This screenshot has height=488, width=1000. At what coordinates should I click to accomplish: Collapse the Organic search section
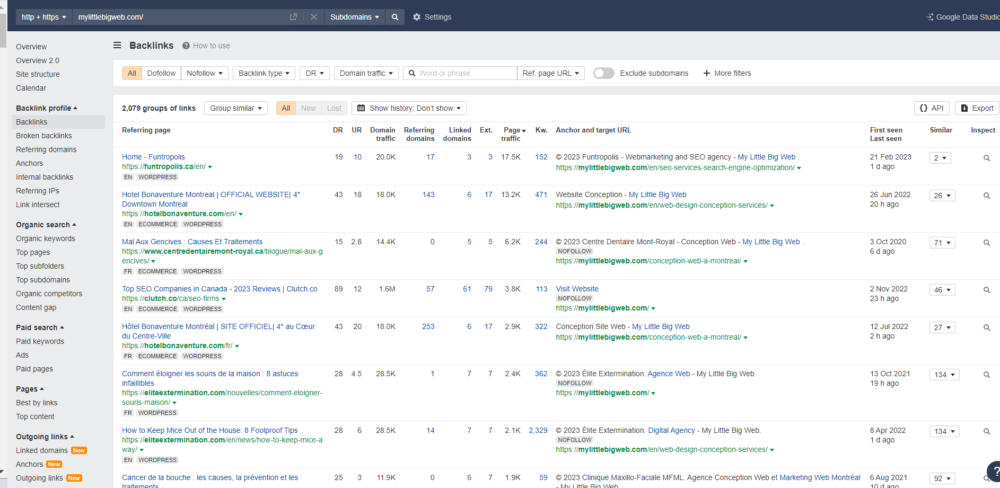[46, 225]
